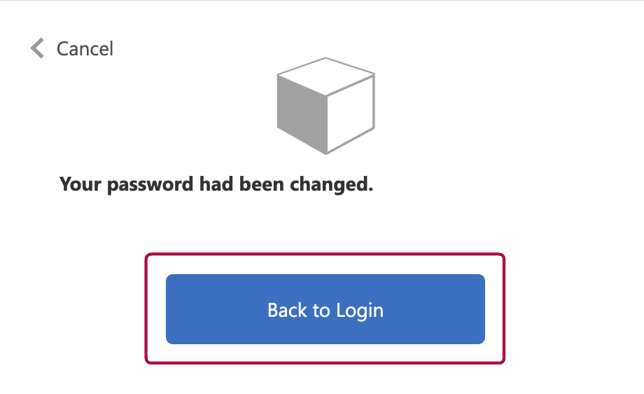Click the gray cube logo
644x394 pixels.
[326, 106]
